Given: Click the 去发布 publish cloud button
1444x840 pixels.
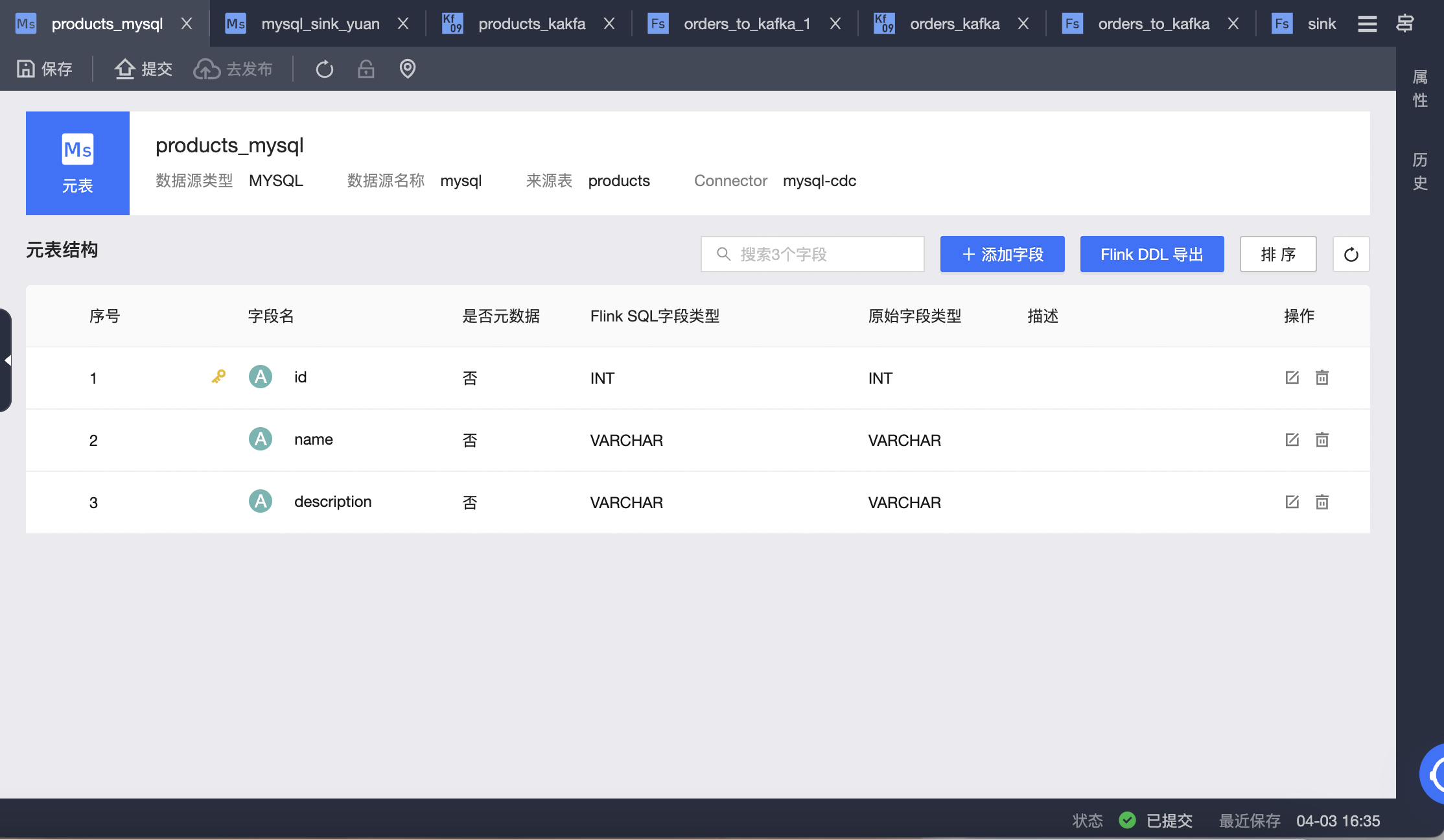Looking at the screenshot, I should (x=233, y=69).
